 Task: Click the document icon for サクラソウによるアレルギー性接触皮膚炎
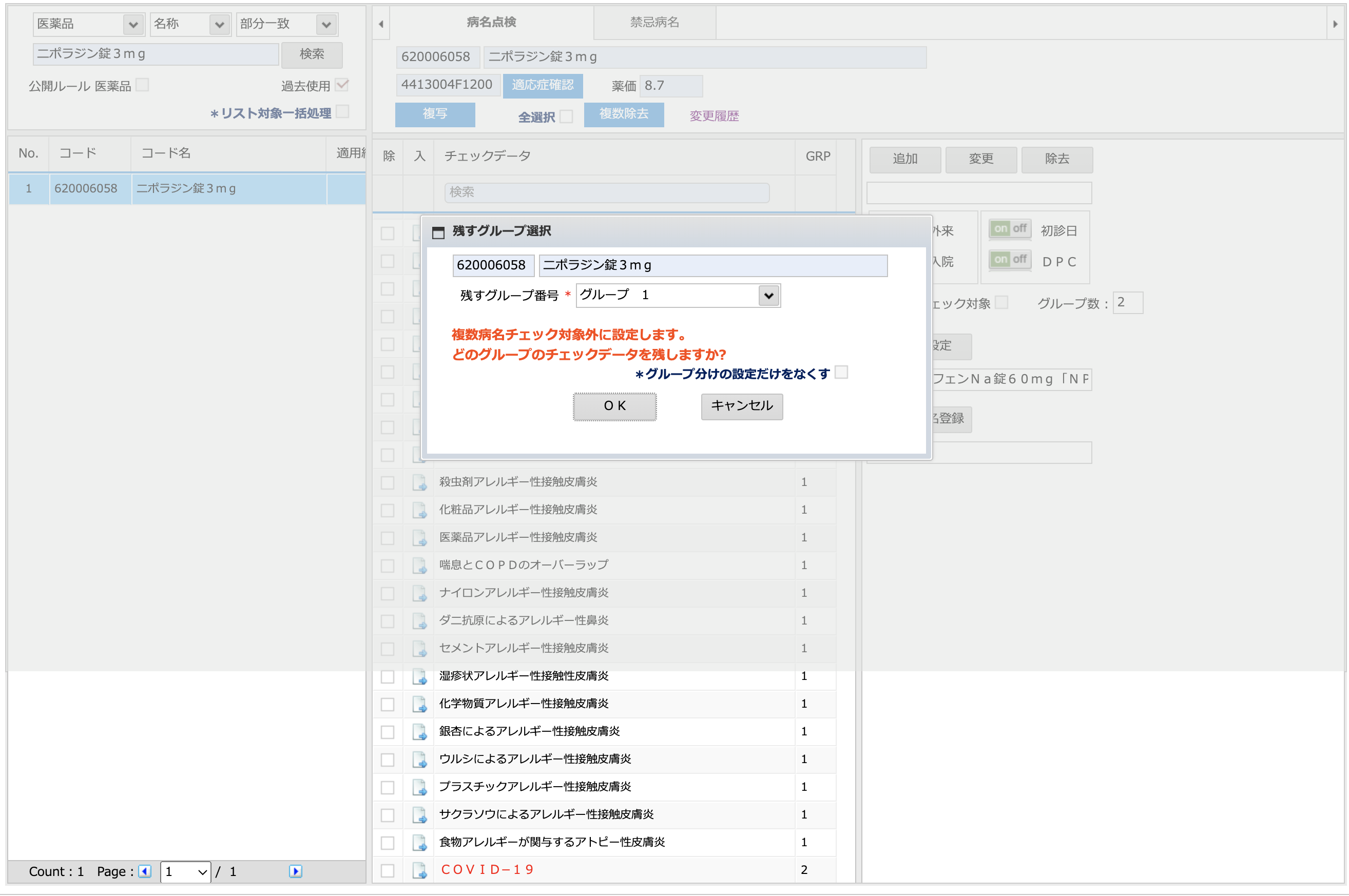point(419,815)
